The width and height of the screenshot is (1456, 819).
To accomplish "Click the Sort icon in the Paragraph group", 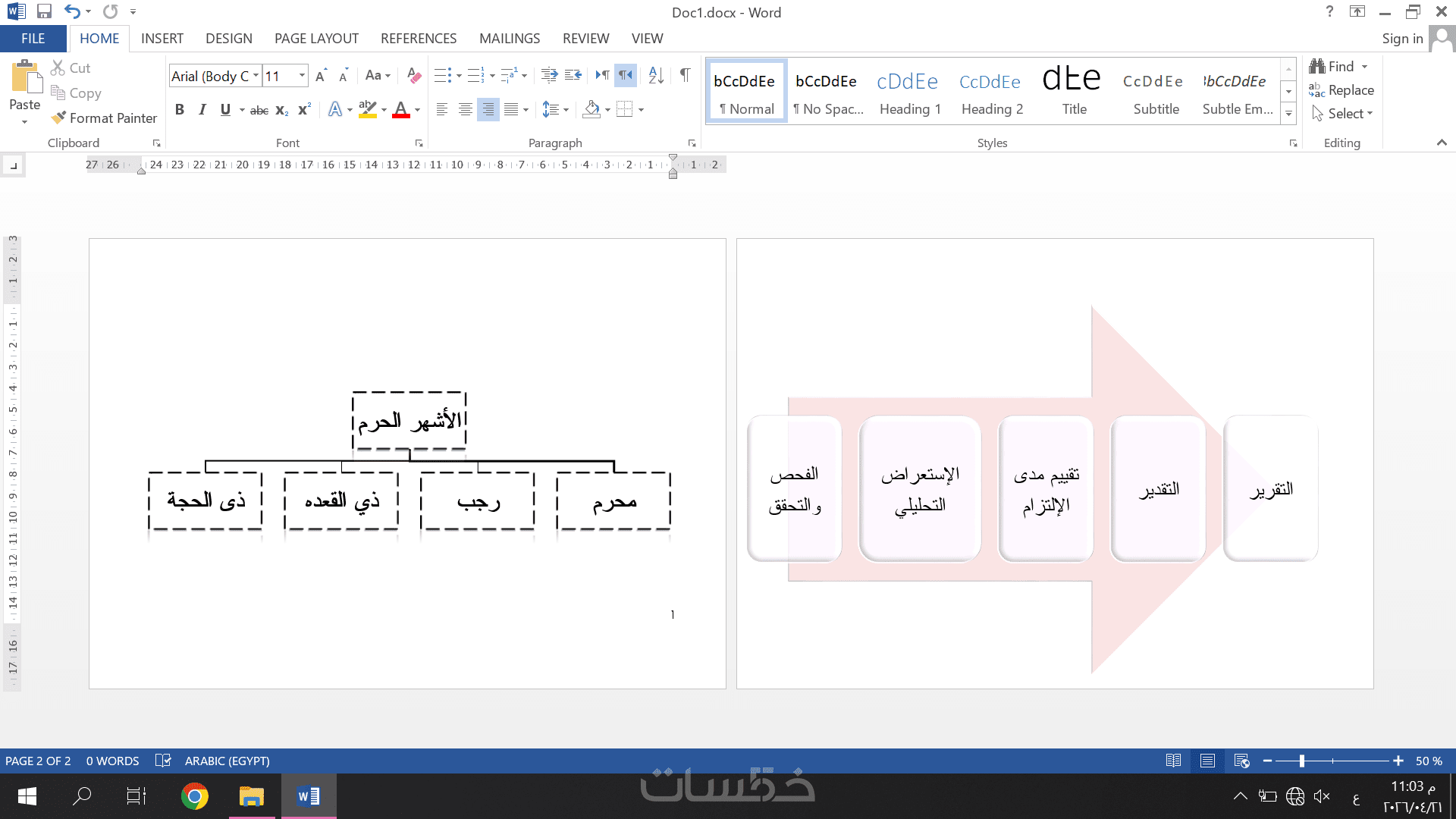I will (x=656, y=75).
